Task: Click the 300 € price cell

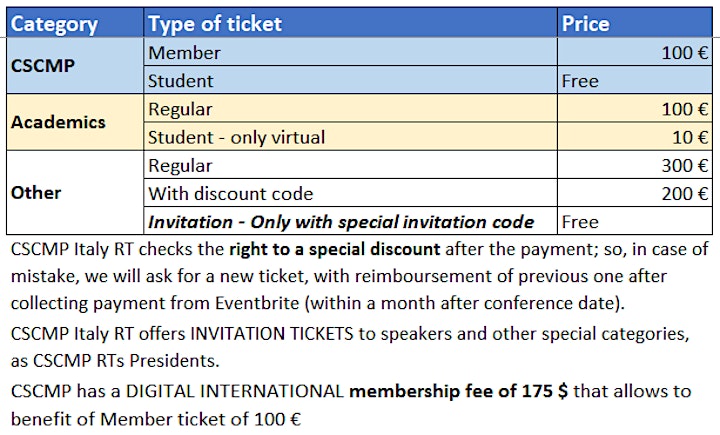Action: 635,165
